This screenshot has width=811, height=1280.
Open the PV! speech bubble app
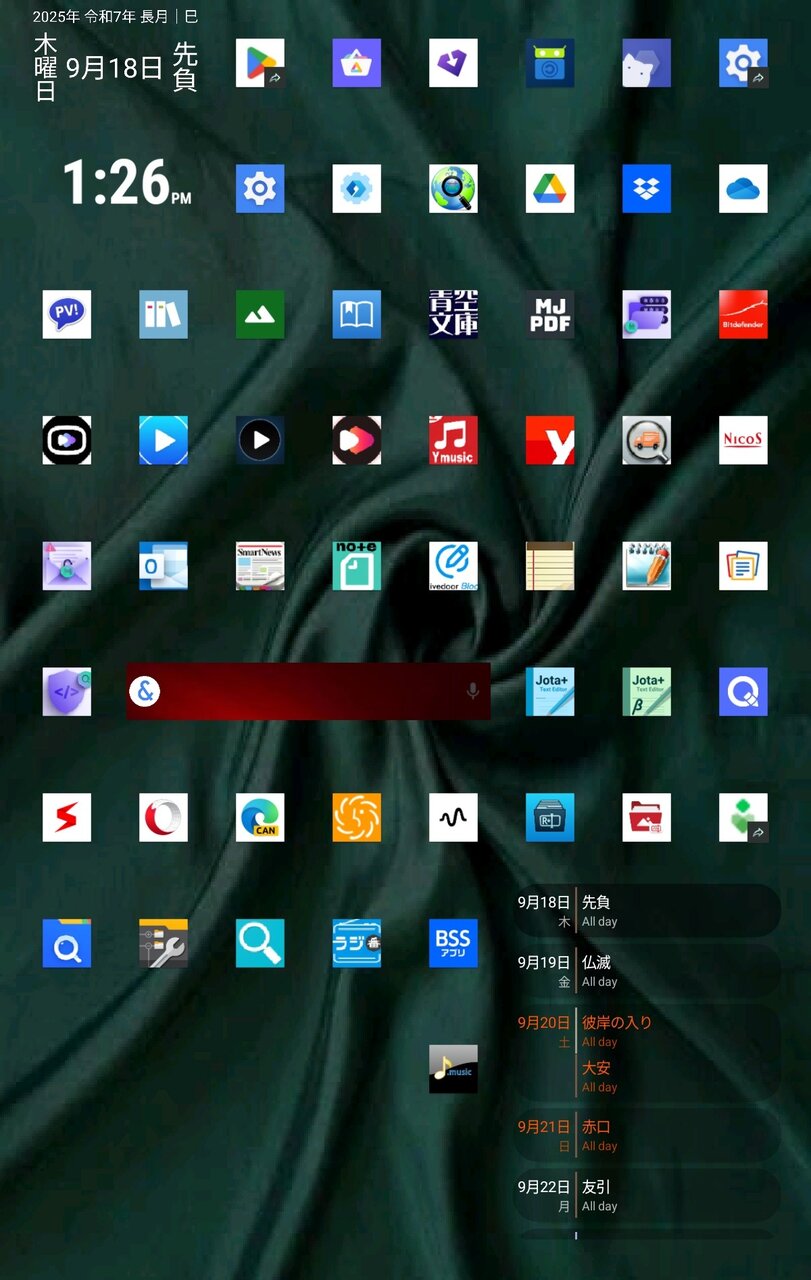[x=67, y=315]
